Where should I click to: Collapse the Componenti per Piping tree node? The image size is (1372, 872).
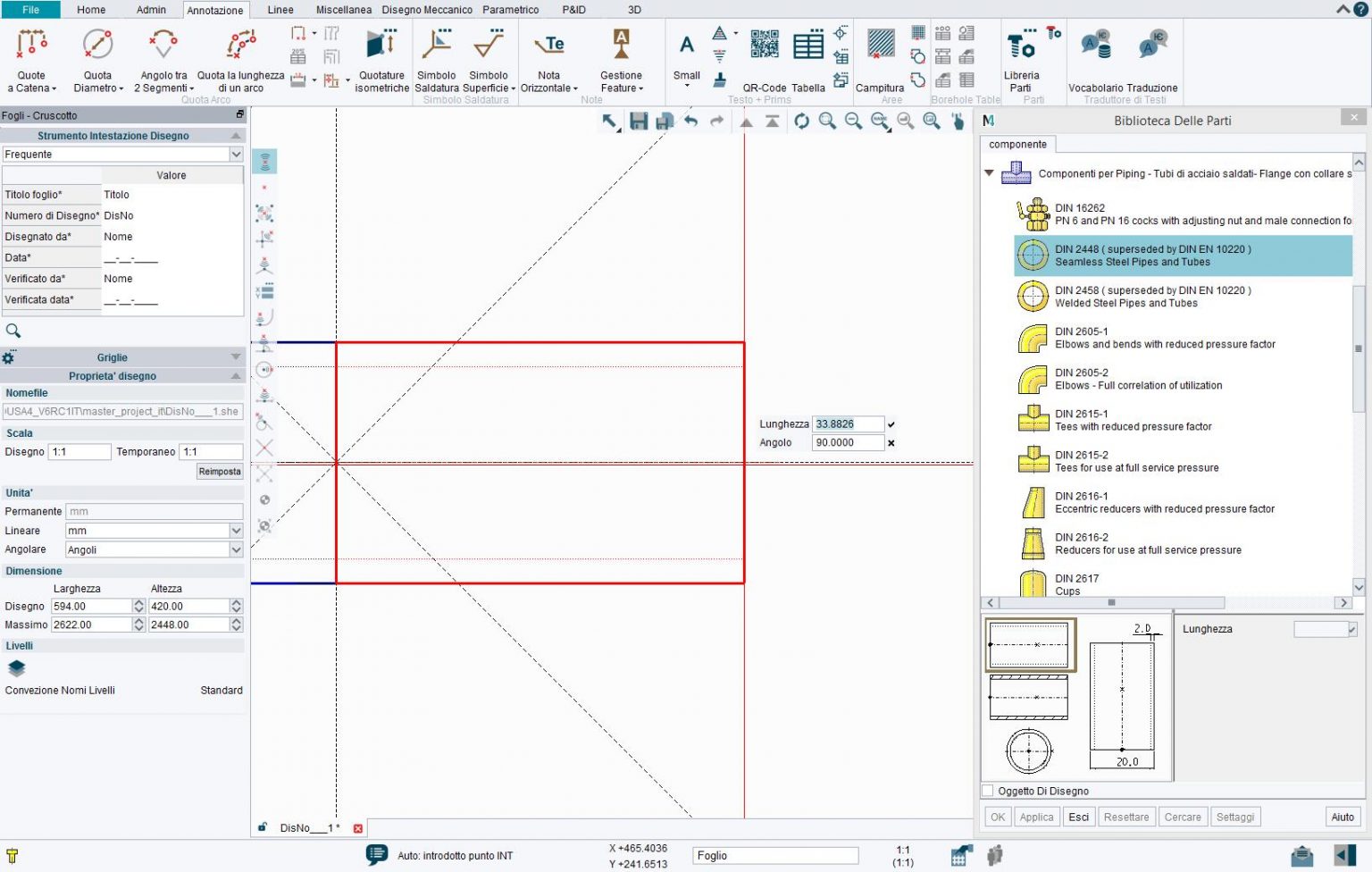point(988,173)
